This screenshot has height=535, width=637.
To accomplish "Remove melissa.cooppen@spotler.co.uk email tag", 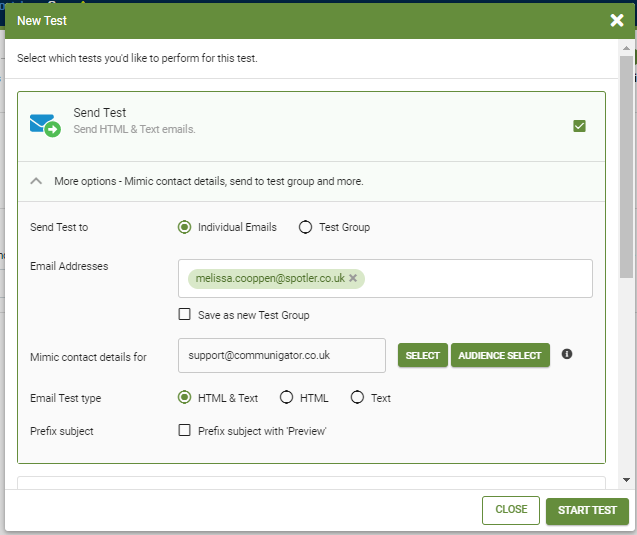I will point(353,278).
